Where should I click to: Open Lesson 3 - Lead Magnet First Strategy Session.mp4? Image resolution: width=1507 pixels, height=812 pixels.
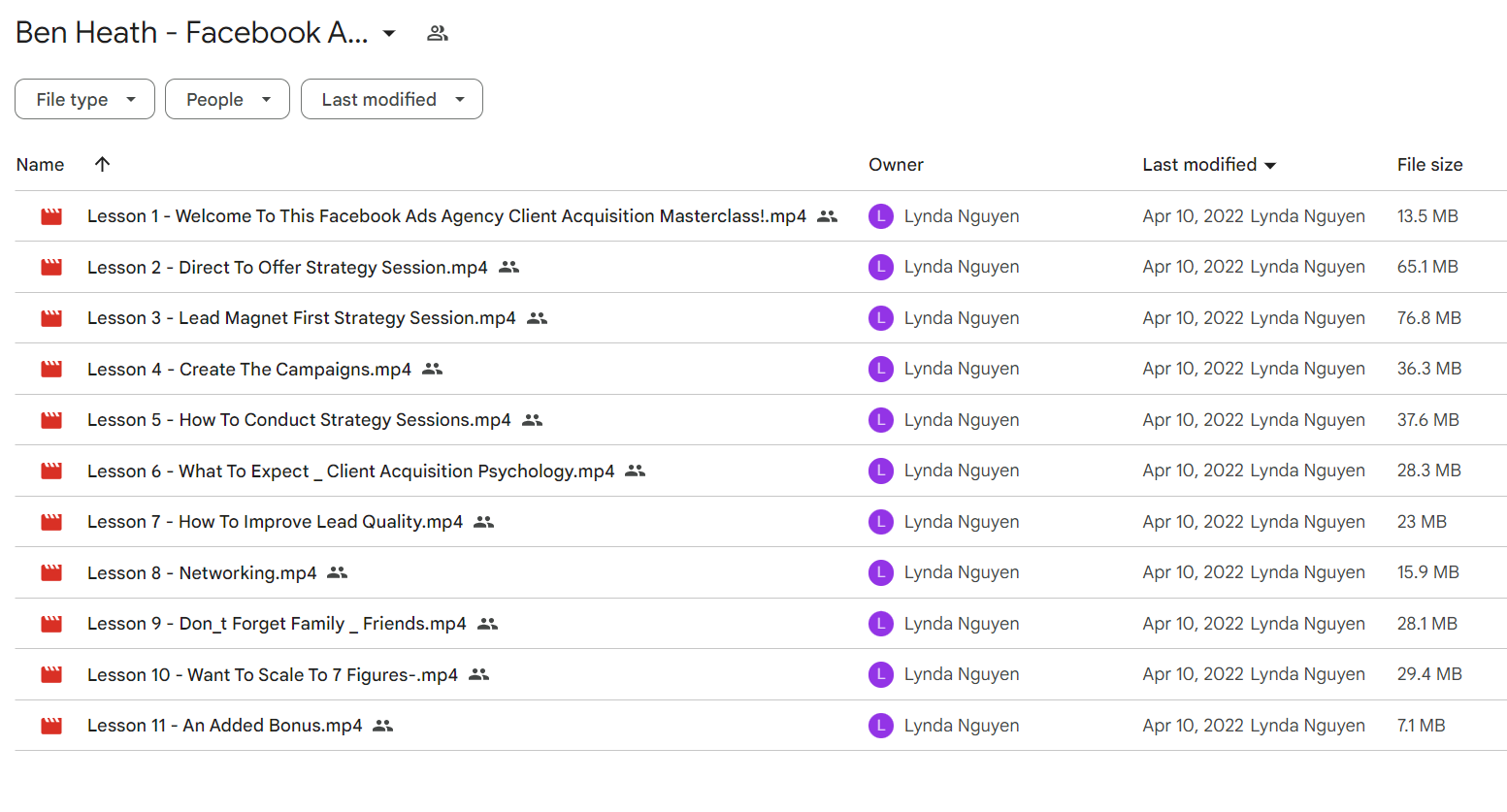[x=302, y=318]
